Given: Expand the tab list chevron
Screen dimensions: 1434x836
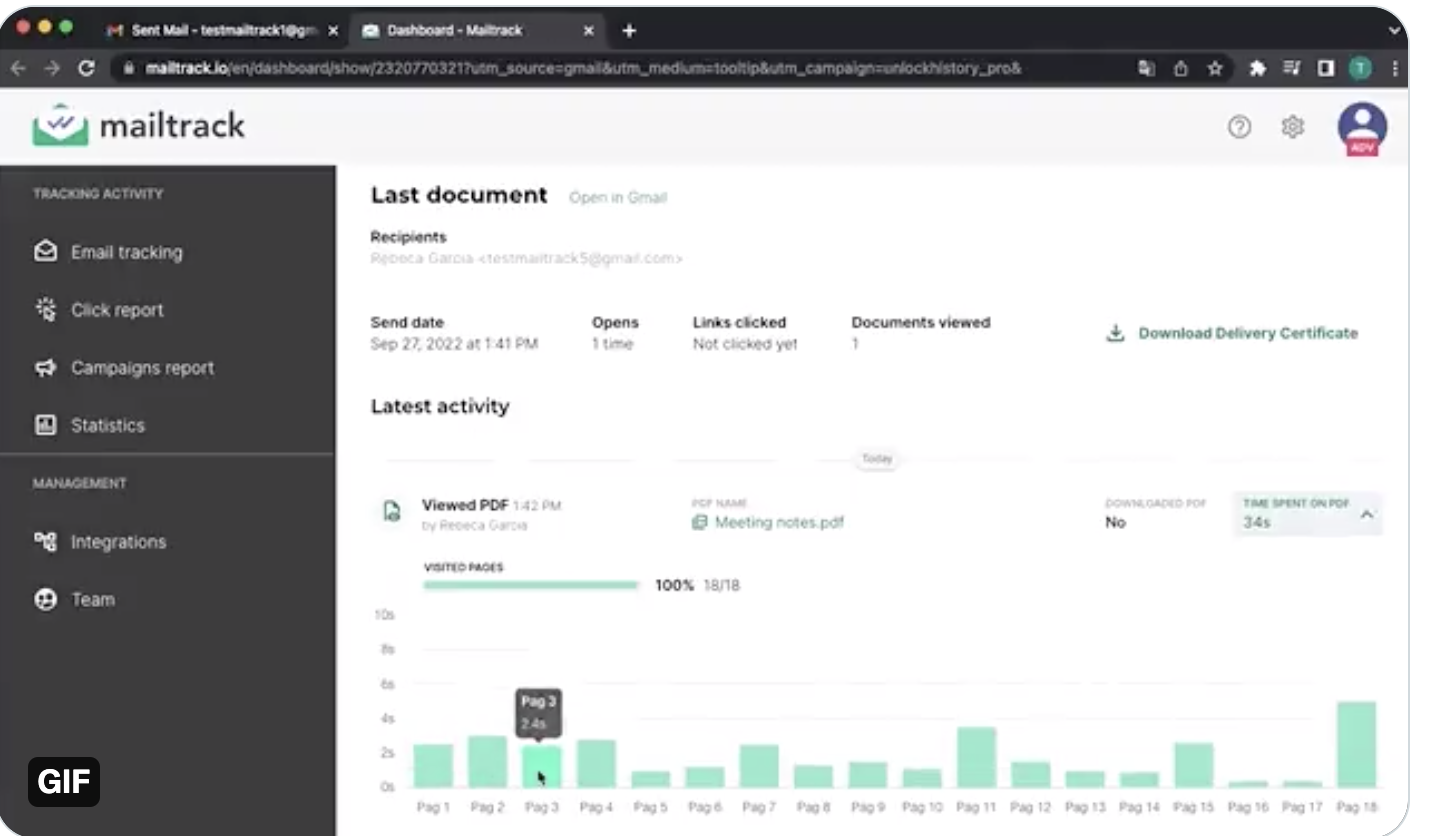Looking at the screenshot, I should tap(1394, 31).
